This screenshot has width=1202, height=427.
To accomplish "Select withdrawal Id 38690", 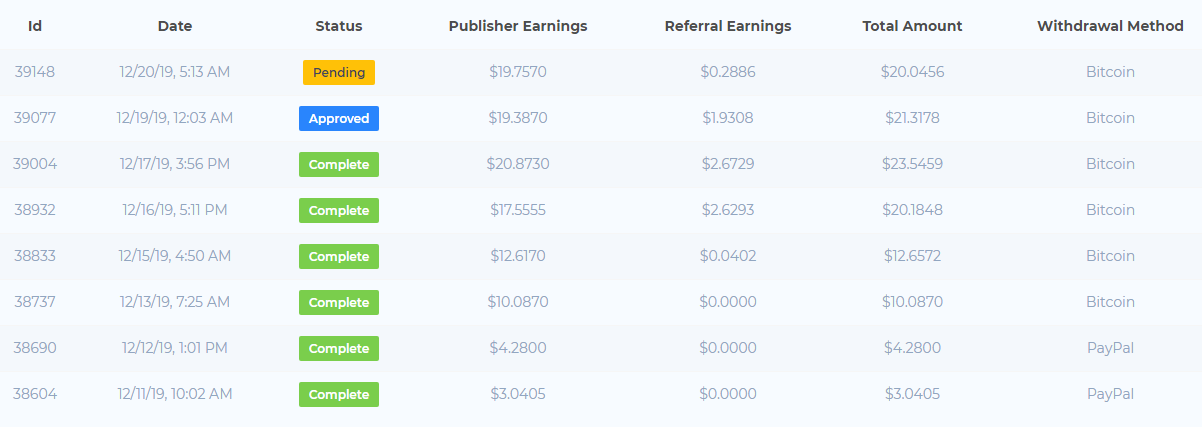I will coord(35,348).
